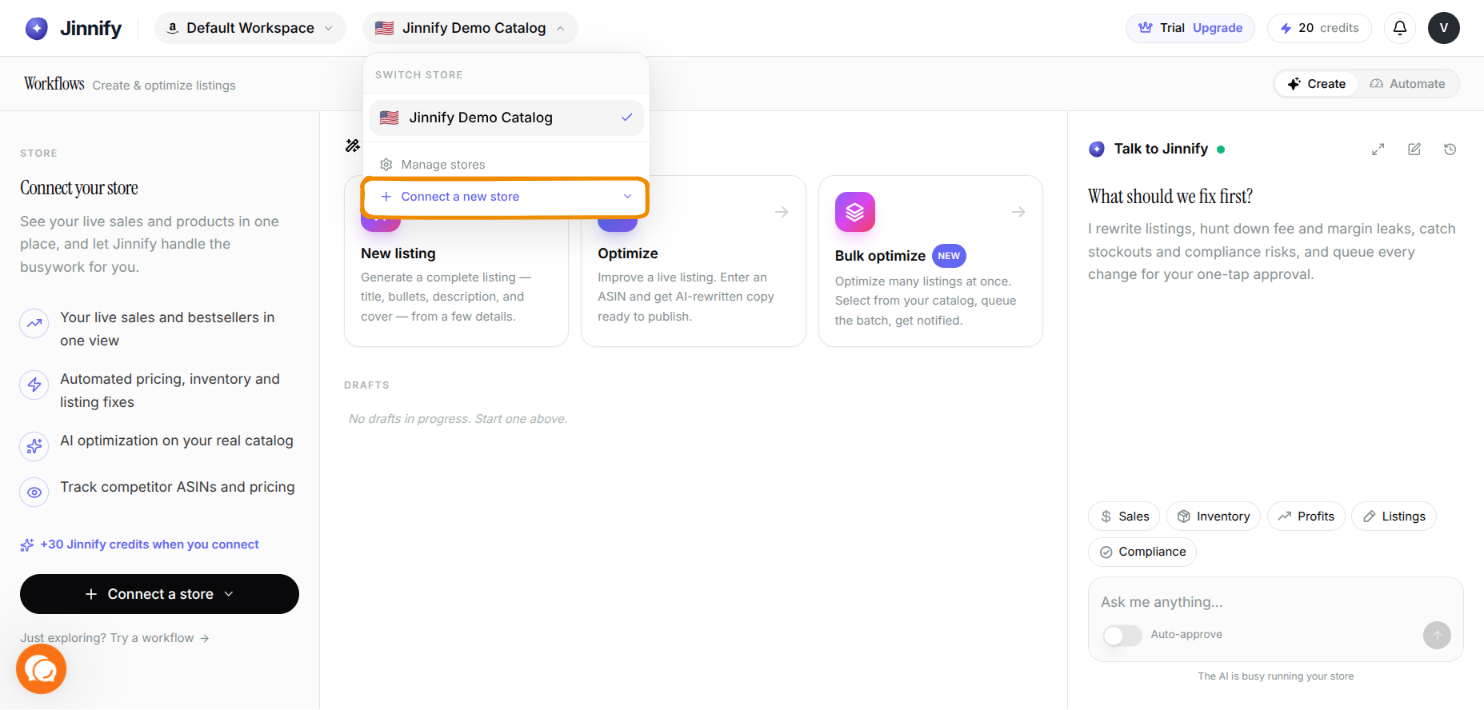The image size is (1484, 710).
Task: Click the send arrow button
Action: pyautogui.click(x=1437, y=635)
